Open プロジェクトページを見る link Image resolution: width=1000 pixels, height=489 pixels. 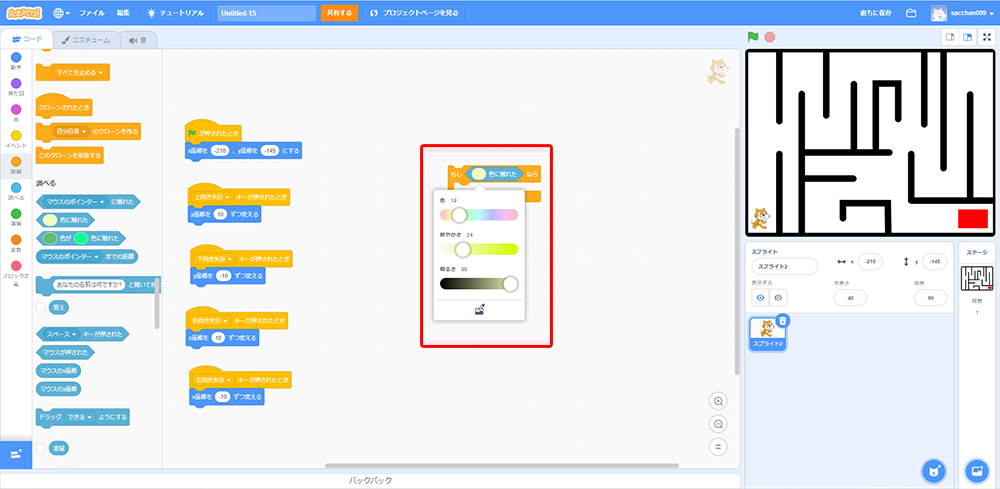[x=414, y=13]
